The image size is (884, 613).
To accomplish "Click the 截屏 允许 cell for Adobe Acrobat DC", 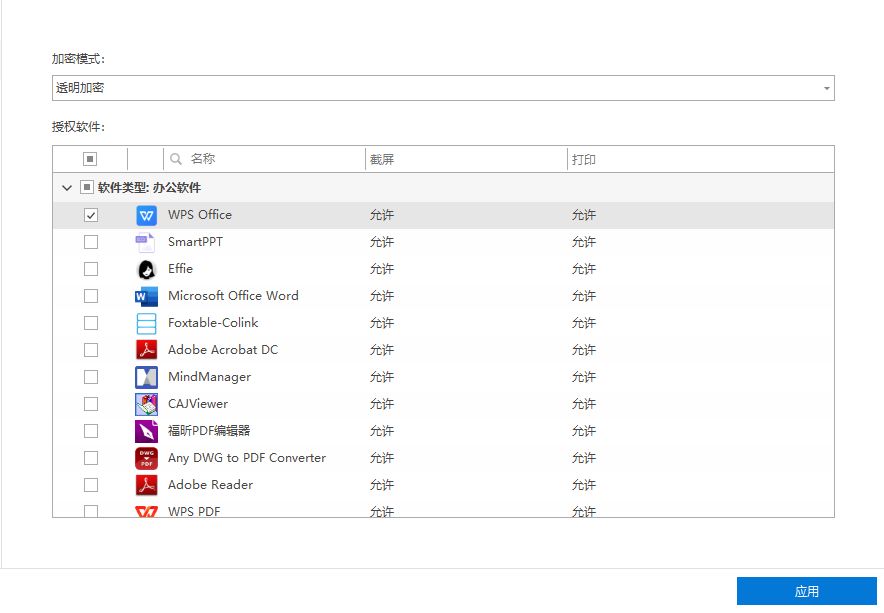I will tap(382, 350).
